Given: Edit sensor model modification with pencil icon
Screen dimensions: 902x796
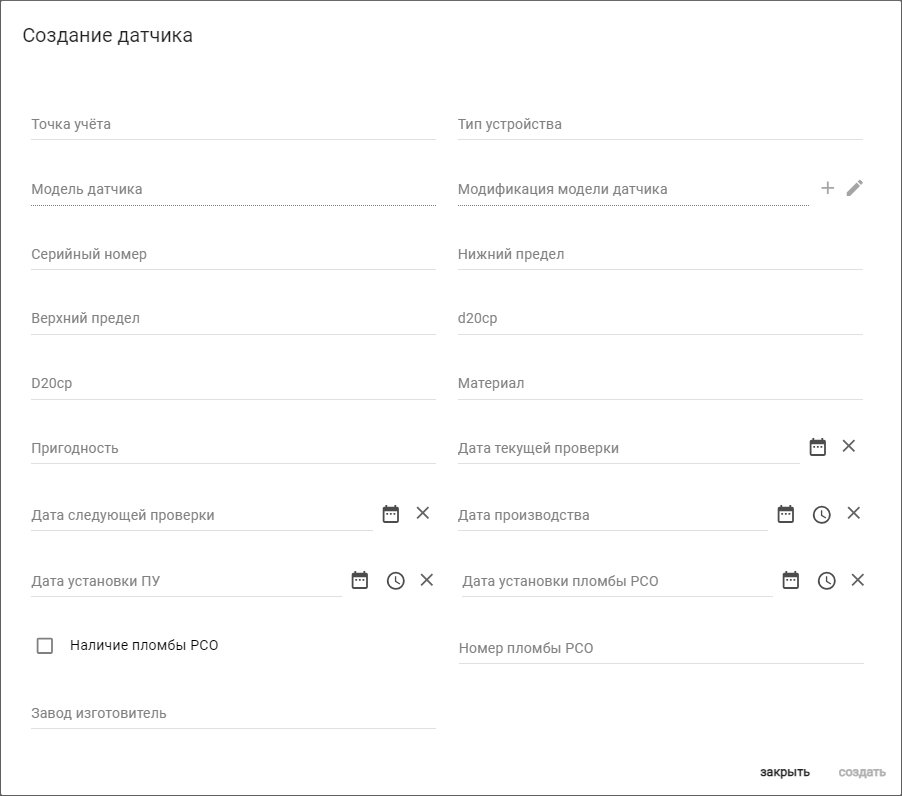Looking at the screenshot, I should 855,188.
